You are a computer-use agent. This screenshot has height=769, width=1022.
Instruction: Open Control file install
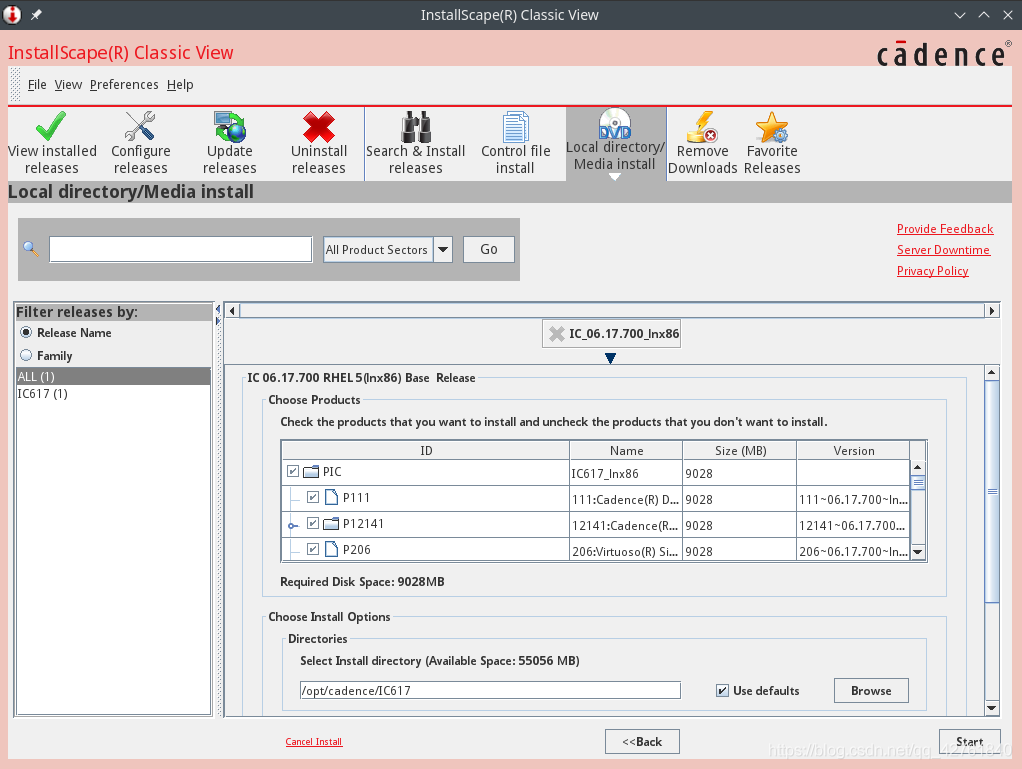pos(516,143)
